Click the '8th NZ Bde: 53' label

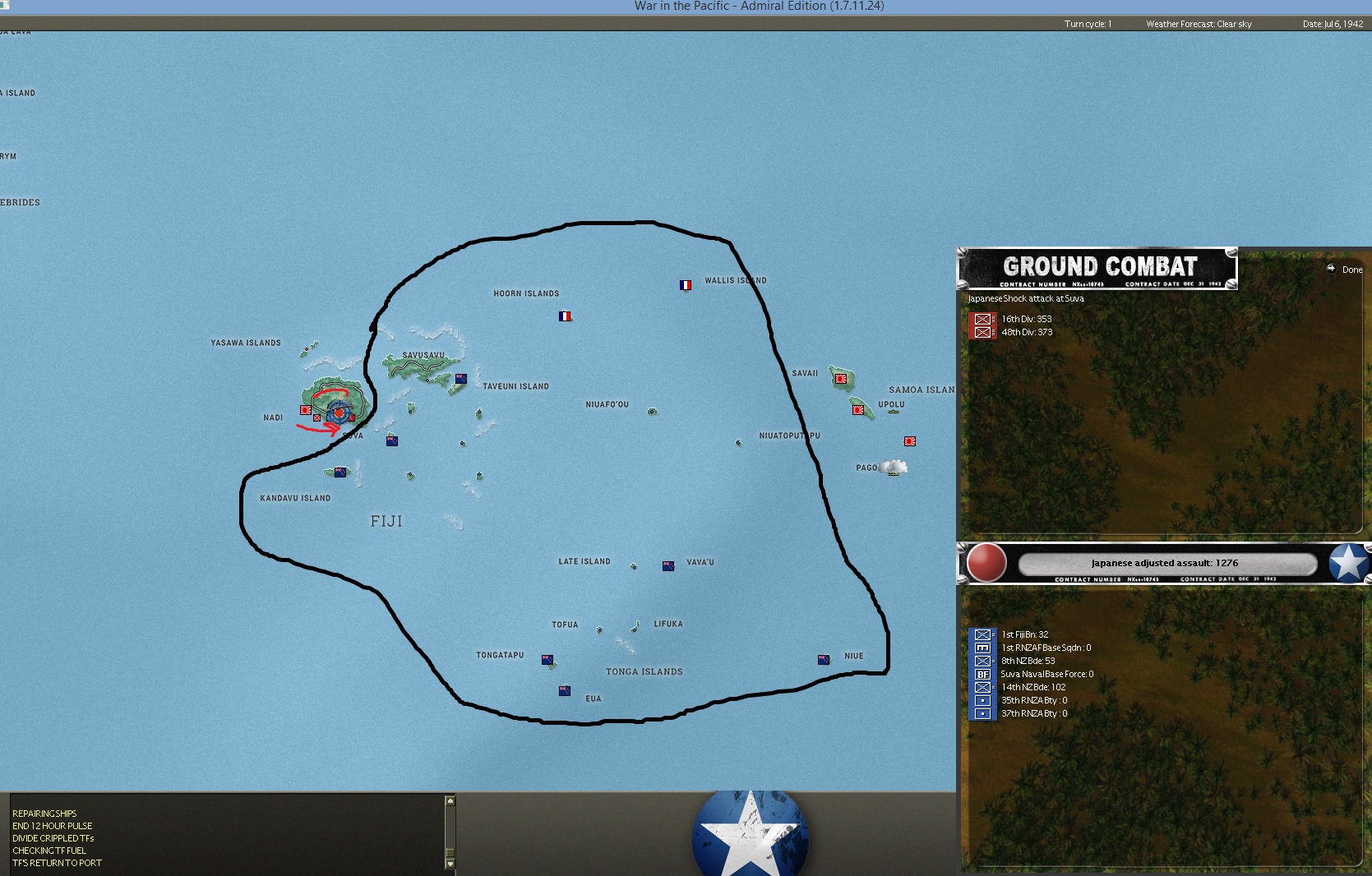point(1028,661)
